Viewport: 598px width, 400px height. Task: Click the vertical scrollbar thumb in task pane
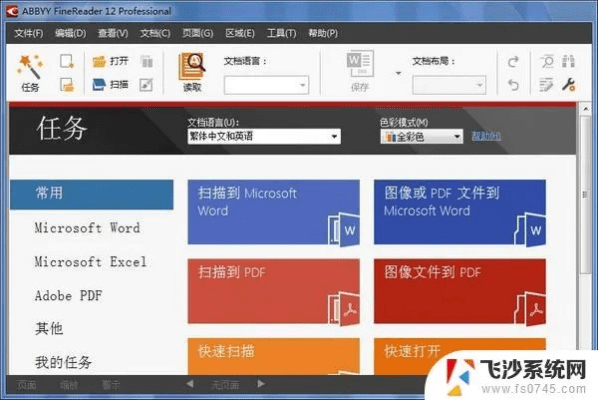(x=585, y=194)
